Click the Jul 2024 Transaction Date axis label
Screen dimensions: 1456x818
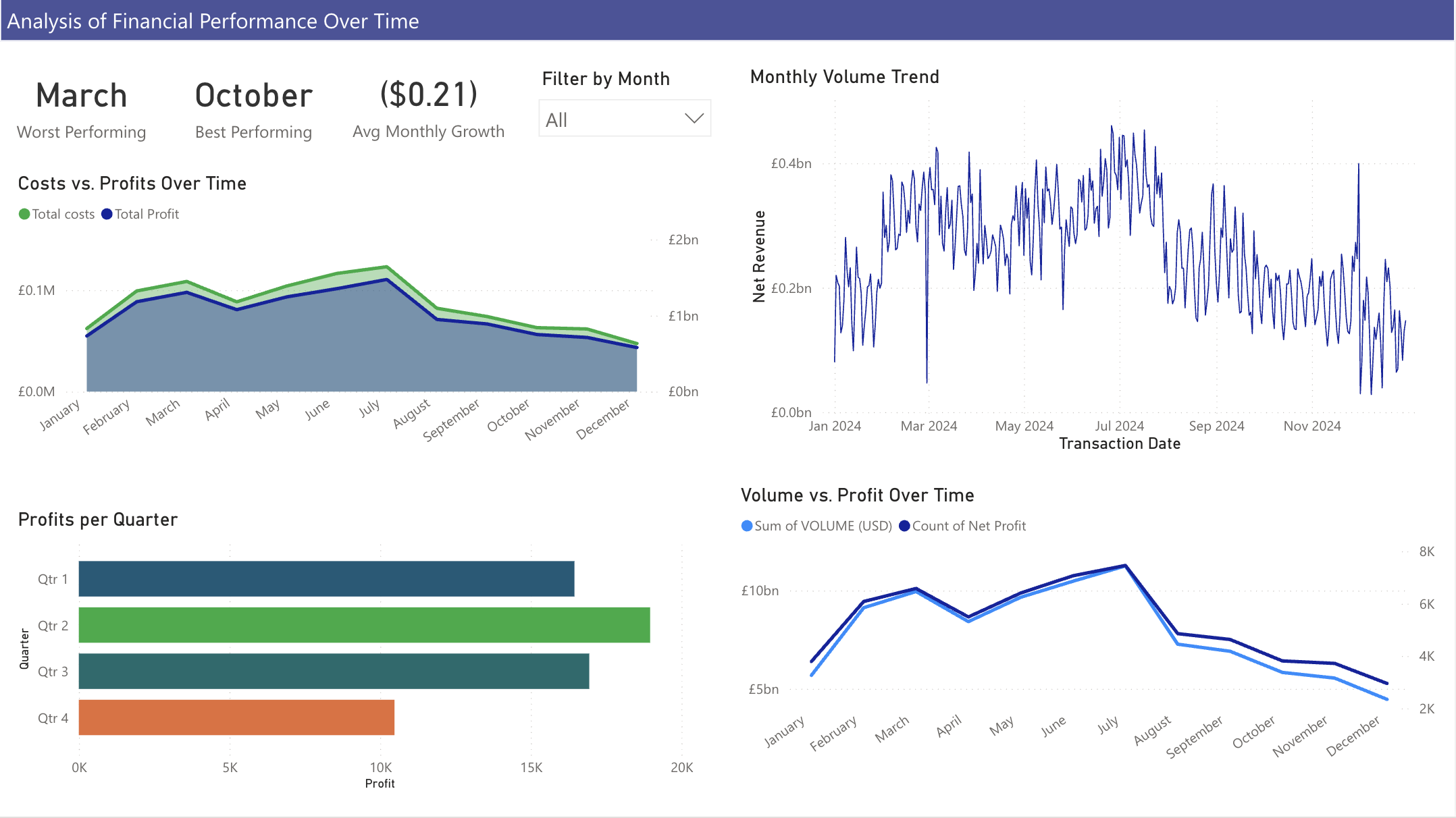tap(1119, 426)
